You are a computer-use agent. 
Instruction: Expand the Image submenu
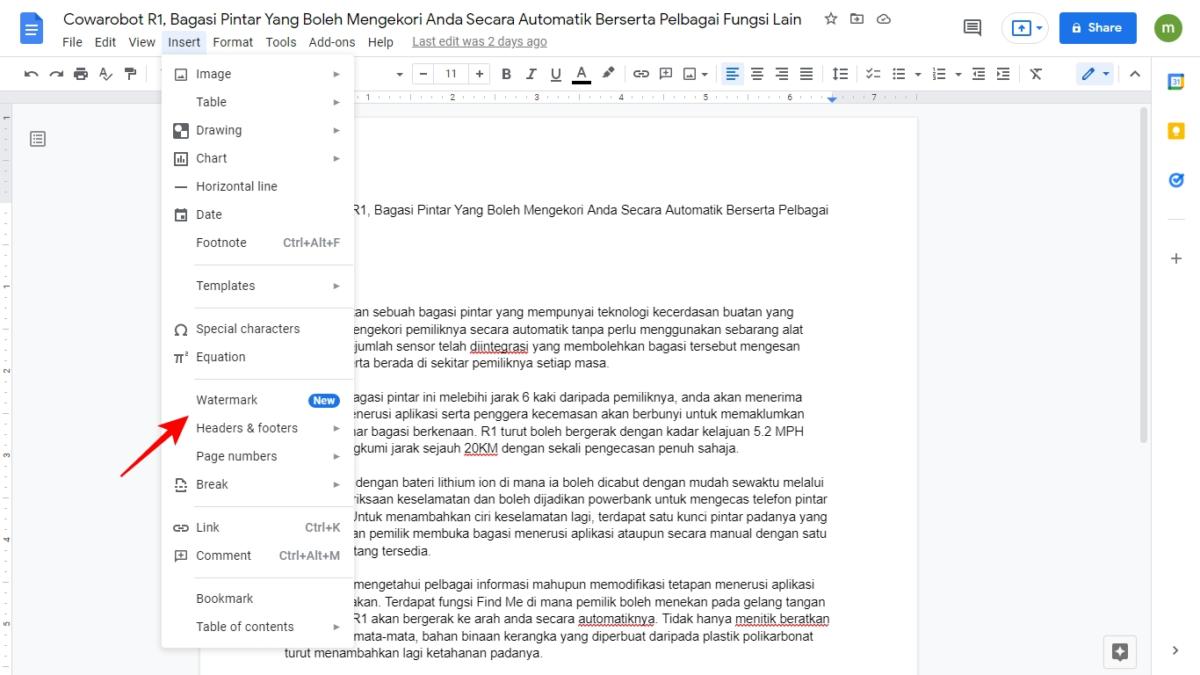258,74
